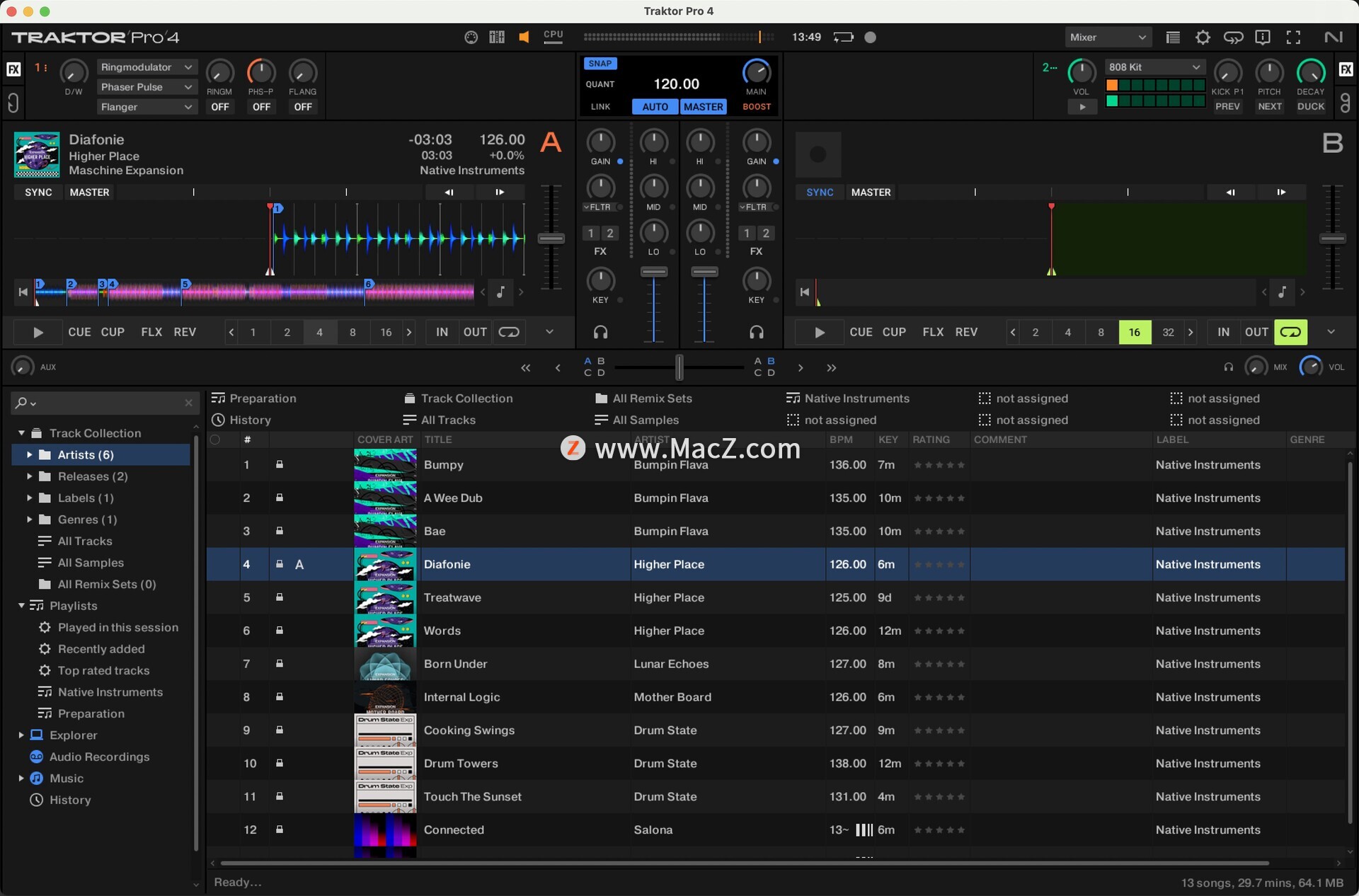Screen dimensions: 1359x896
Task: Set loop OUT point on deck B
Action: 1256,332
